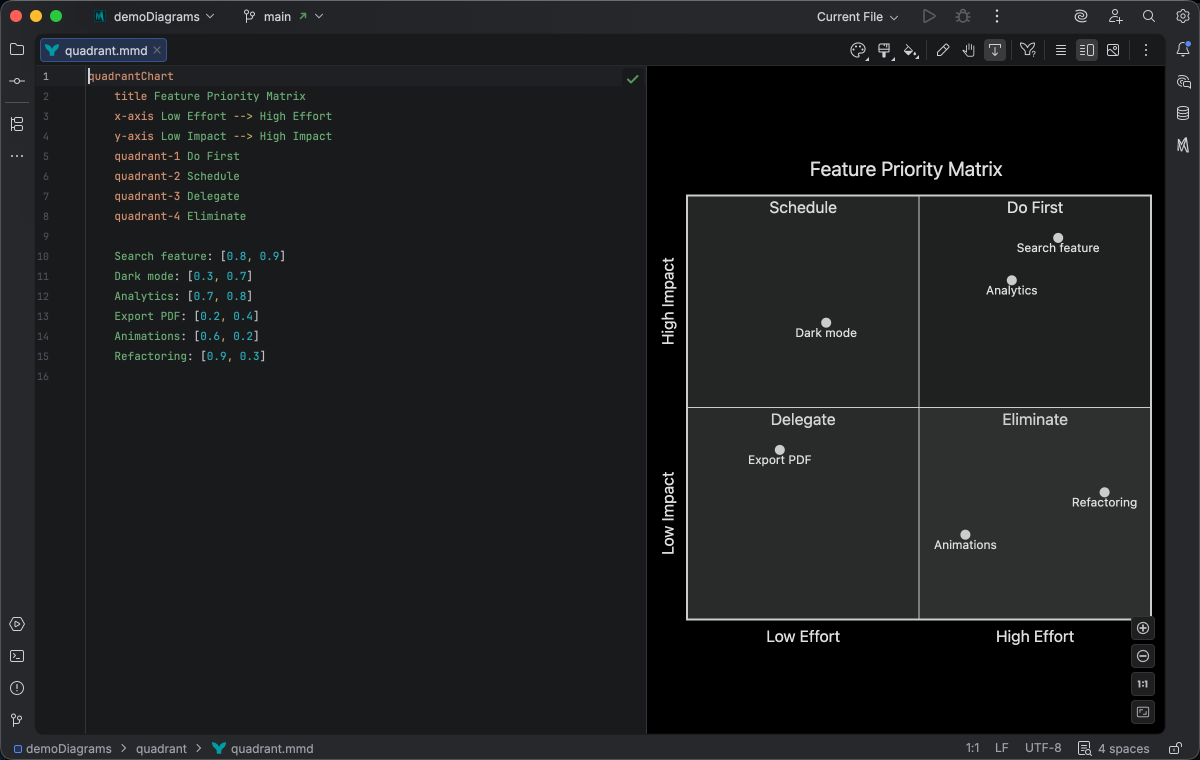Viewport: 1200px width, 760px height.
Task: Open the paint bucket fill icon
Action: click(x=910, y=50)
